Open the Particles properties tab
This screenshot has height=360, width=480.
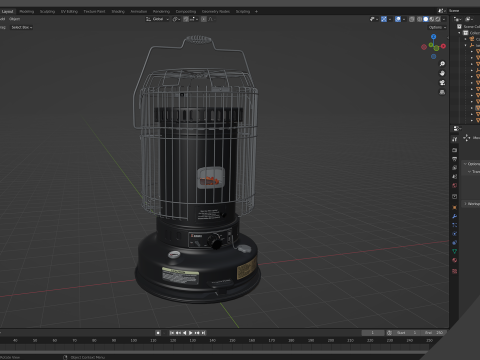(455, 225)
